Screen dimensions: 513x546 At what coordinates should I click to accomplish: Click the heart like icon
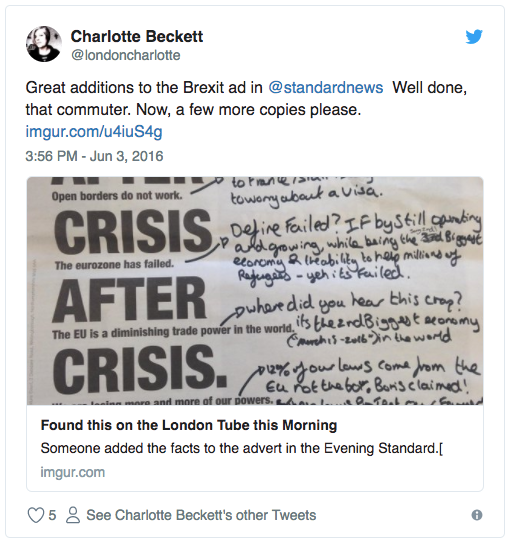click(x=36, y=515)
